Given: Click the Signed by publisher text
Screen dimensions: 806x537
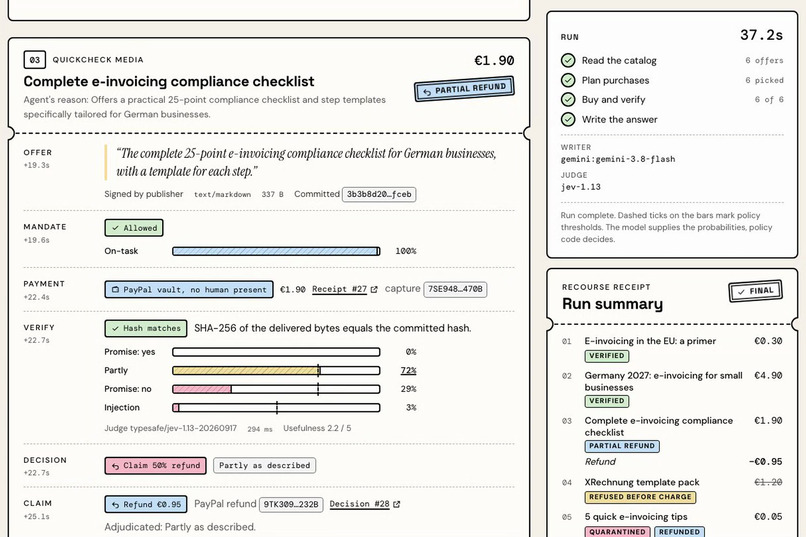Looking at the screenshot, I should [x=143, y=194].
